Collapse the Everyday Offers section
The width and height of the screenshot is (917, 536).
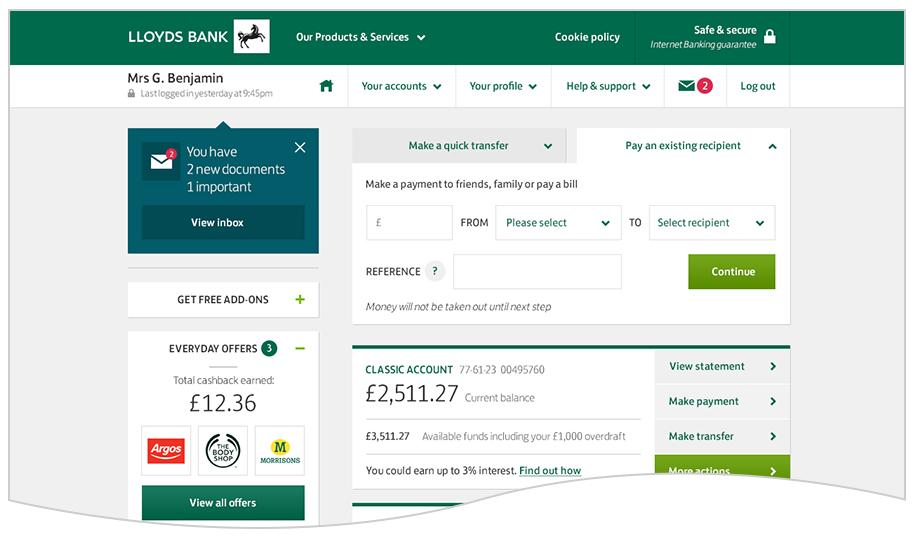[300, 348]
